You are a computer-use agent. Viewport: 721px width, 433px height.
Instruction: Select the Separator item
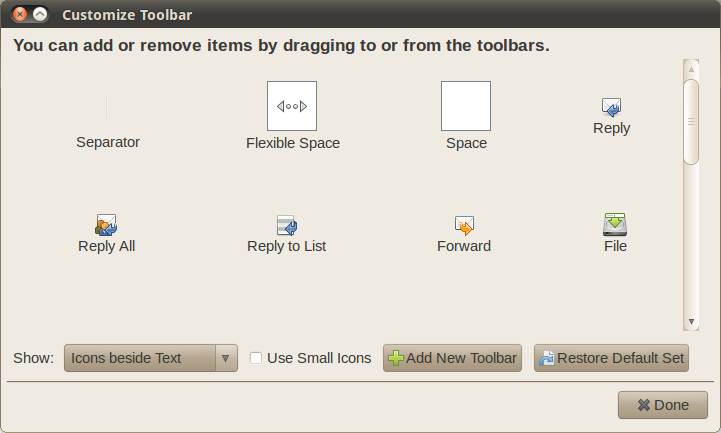coord(107,109)
